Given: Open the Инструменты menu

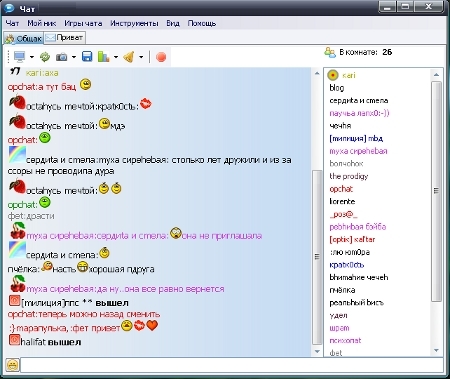Looking at the screenshot, I should 134,23.
